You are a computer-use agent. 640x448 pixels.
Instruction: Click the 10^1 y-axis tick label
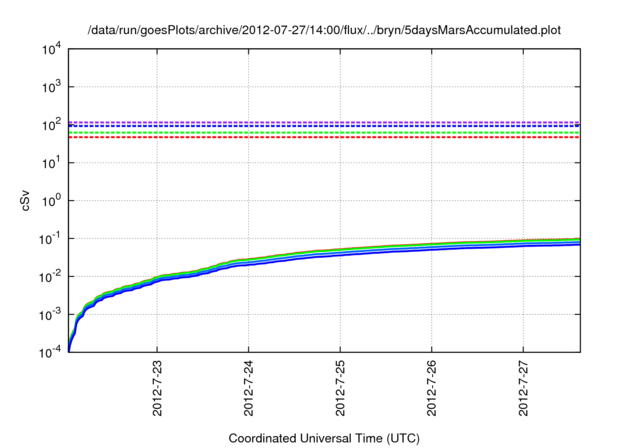click(51, 163)
